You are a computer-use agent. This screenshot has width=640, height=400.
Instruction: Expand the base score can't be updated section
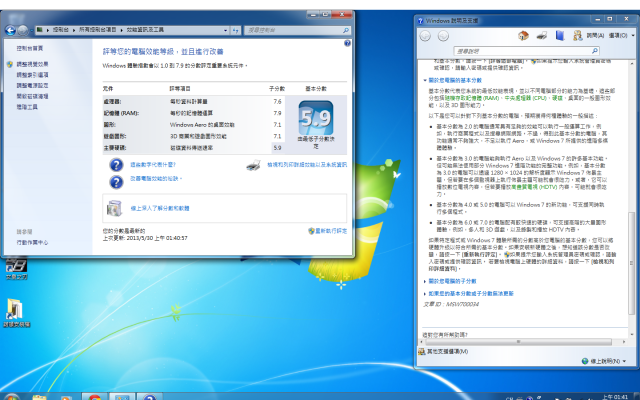pyautogui.click(x=469, y=293)
